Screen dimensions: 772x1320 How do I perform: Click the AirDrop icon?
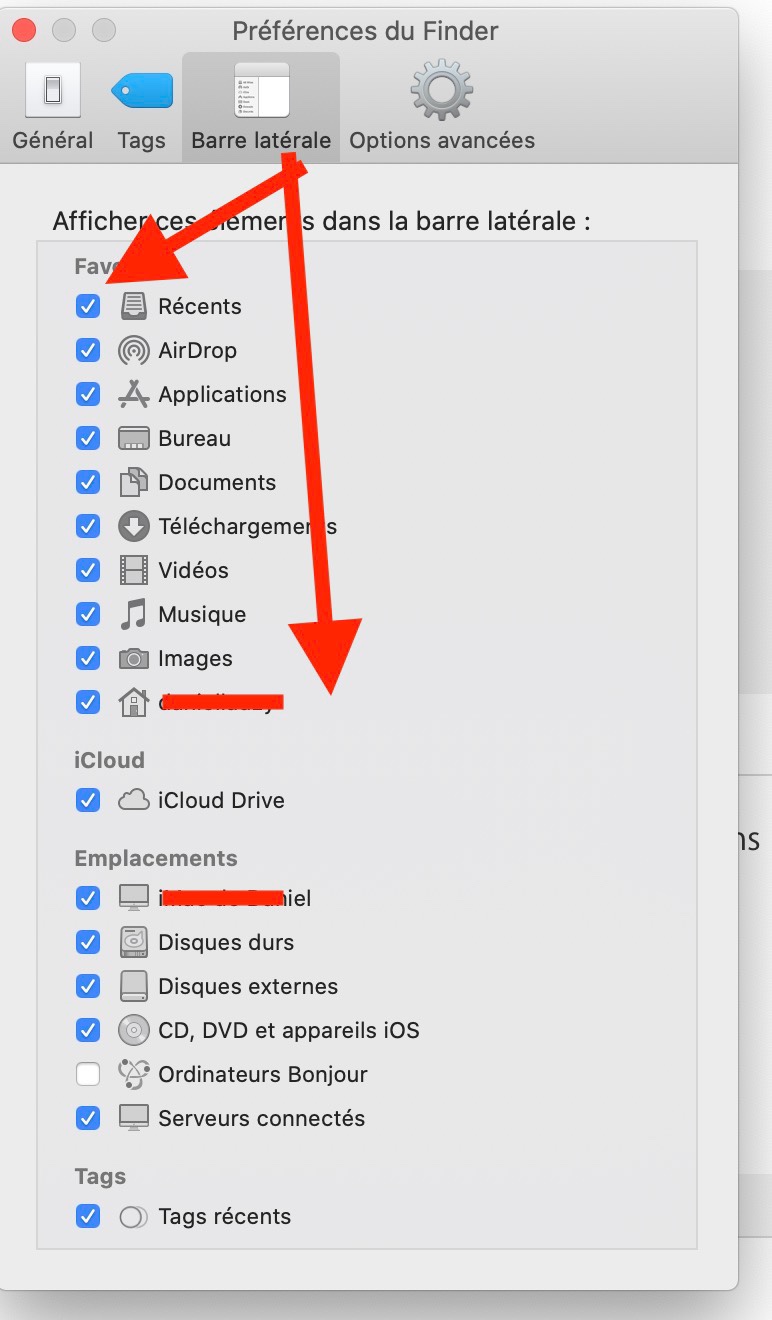(x=133, y=351)
